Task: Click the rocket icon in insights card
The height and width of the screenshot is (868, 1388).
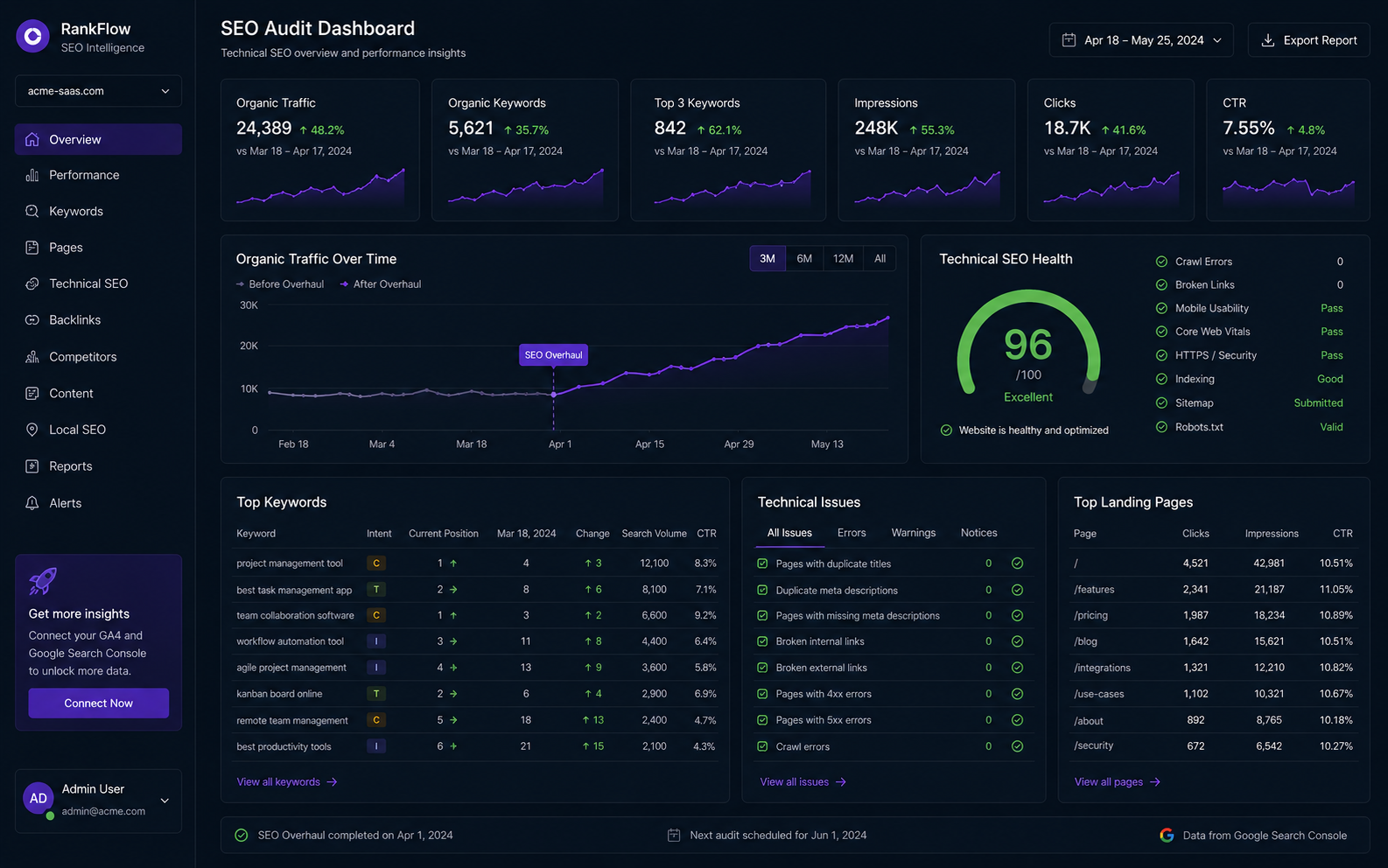Action: point(43,581)
